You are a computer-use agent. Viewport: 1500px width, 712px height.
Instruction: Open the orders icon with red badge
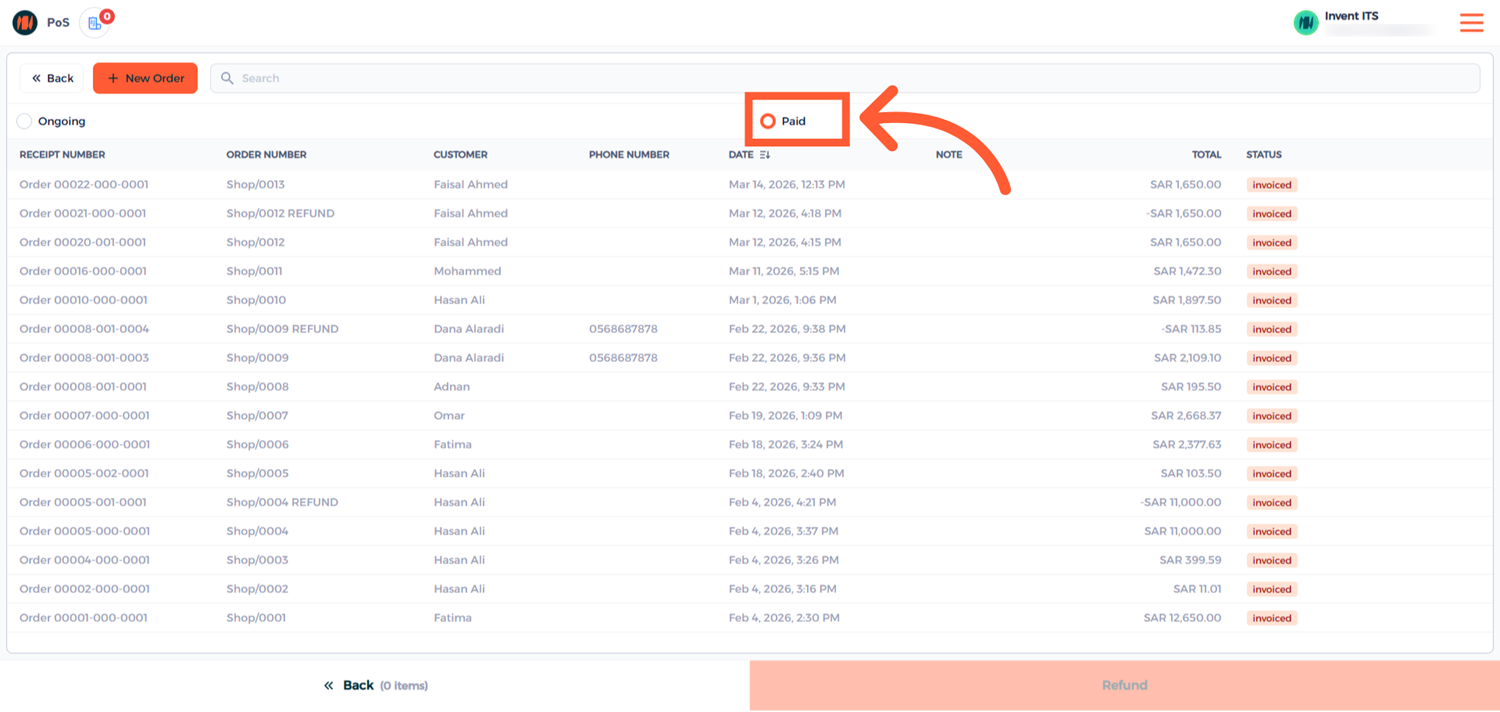[x=95, y=22]
